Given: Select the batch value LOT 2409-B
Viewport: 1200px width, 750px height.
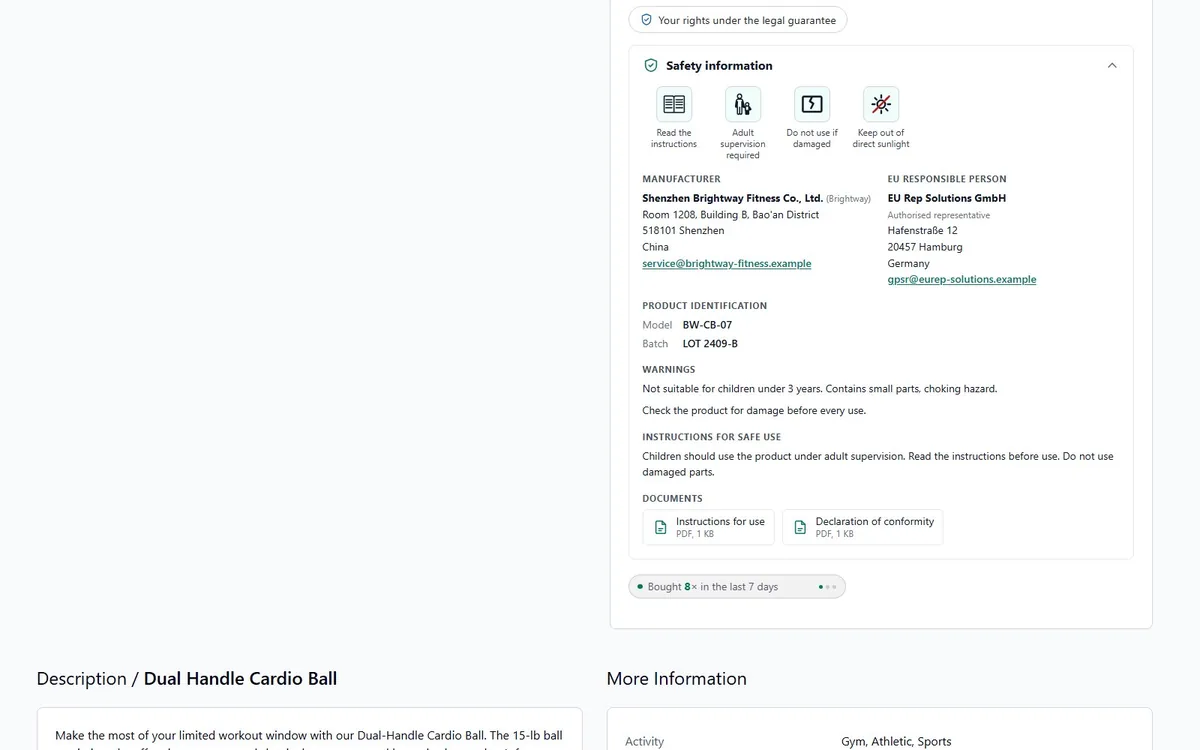Looking at the screenshot, I should pos(710,344).
